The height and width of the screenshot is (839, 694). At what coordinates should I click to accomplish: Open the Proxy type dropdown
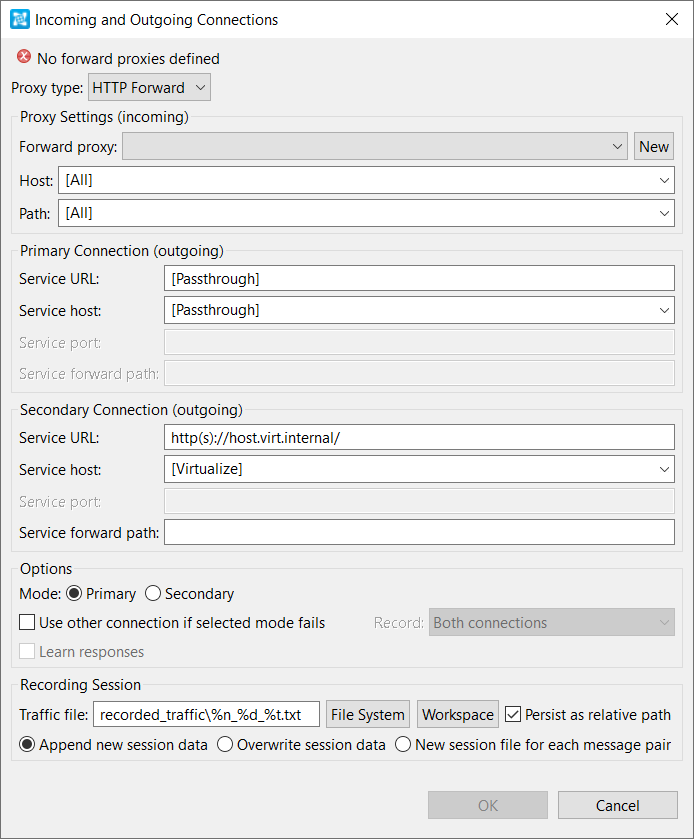(x=149, y=87)
